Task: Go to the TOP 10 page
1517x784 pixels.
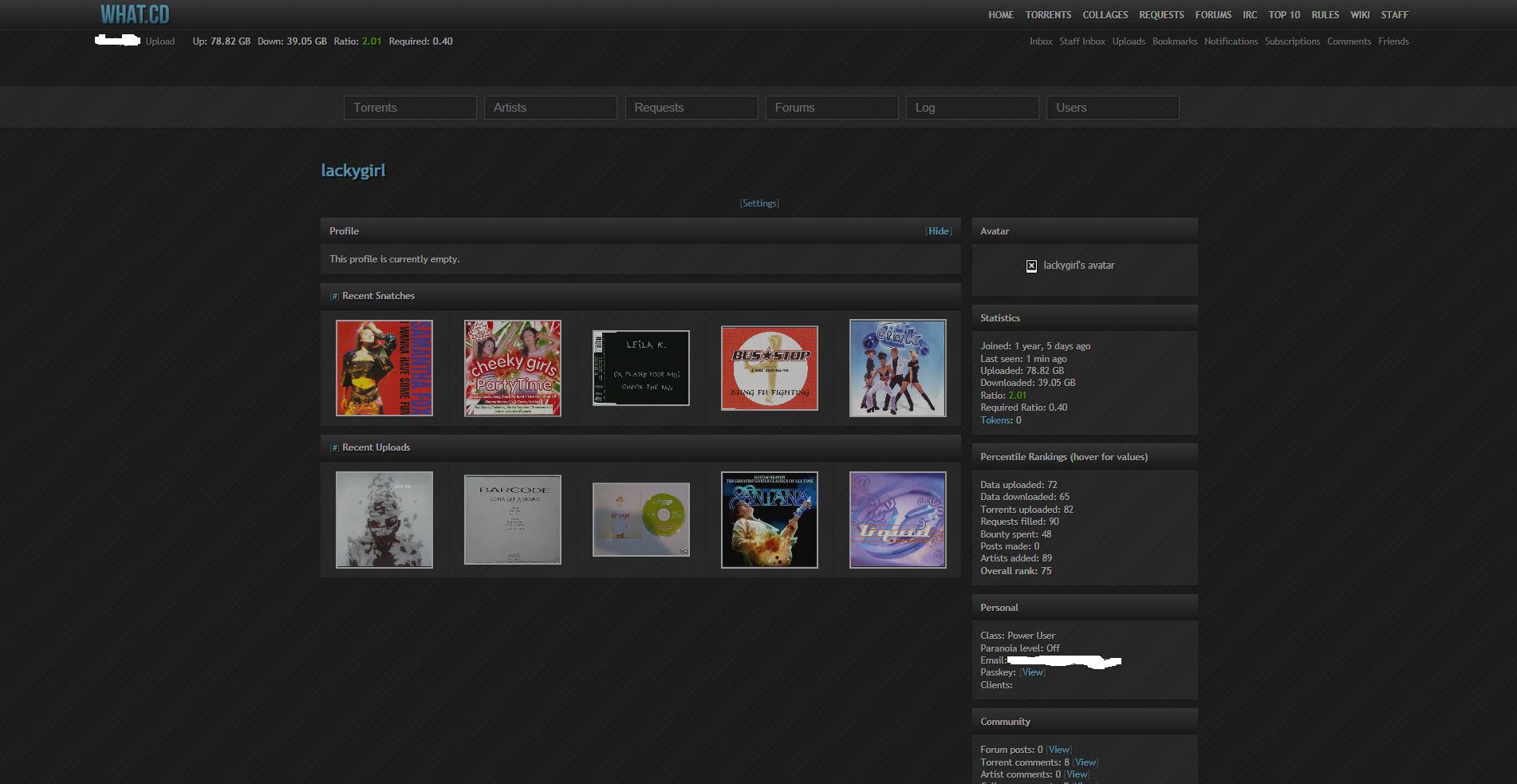Action: click(x=1284, y=15)
